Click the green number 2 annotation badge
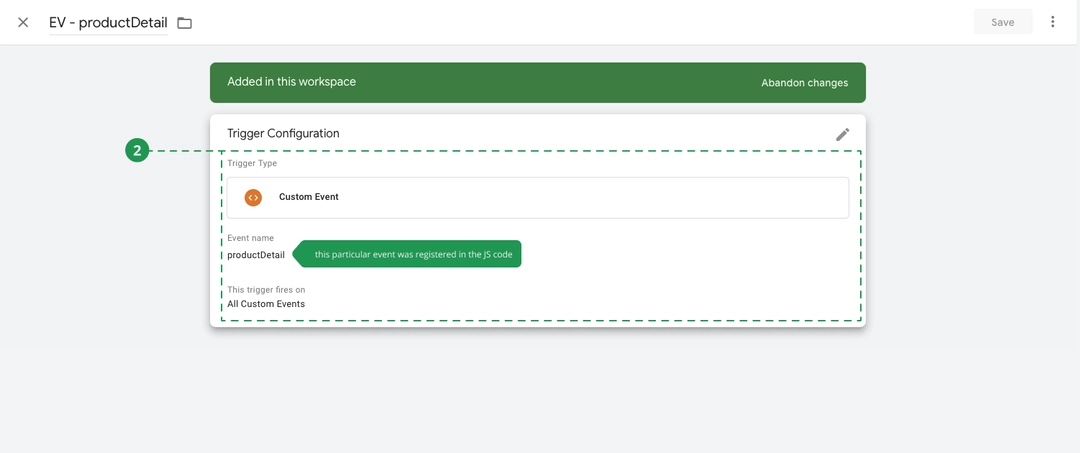This screenshot has height=453, width=1080. (x=137, y=151)
